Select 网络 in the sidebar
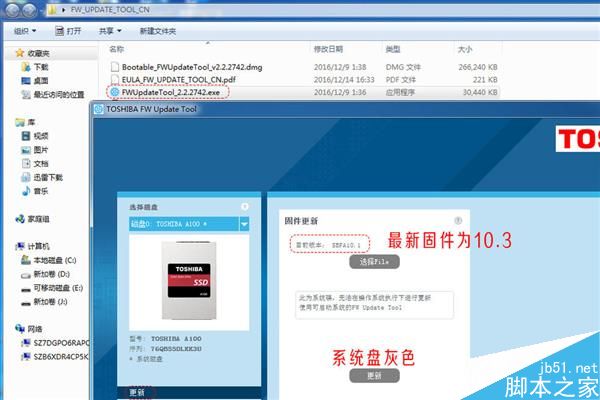Viewport: 600px width, 400px height. click(x=29, y=329)
